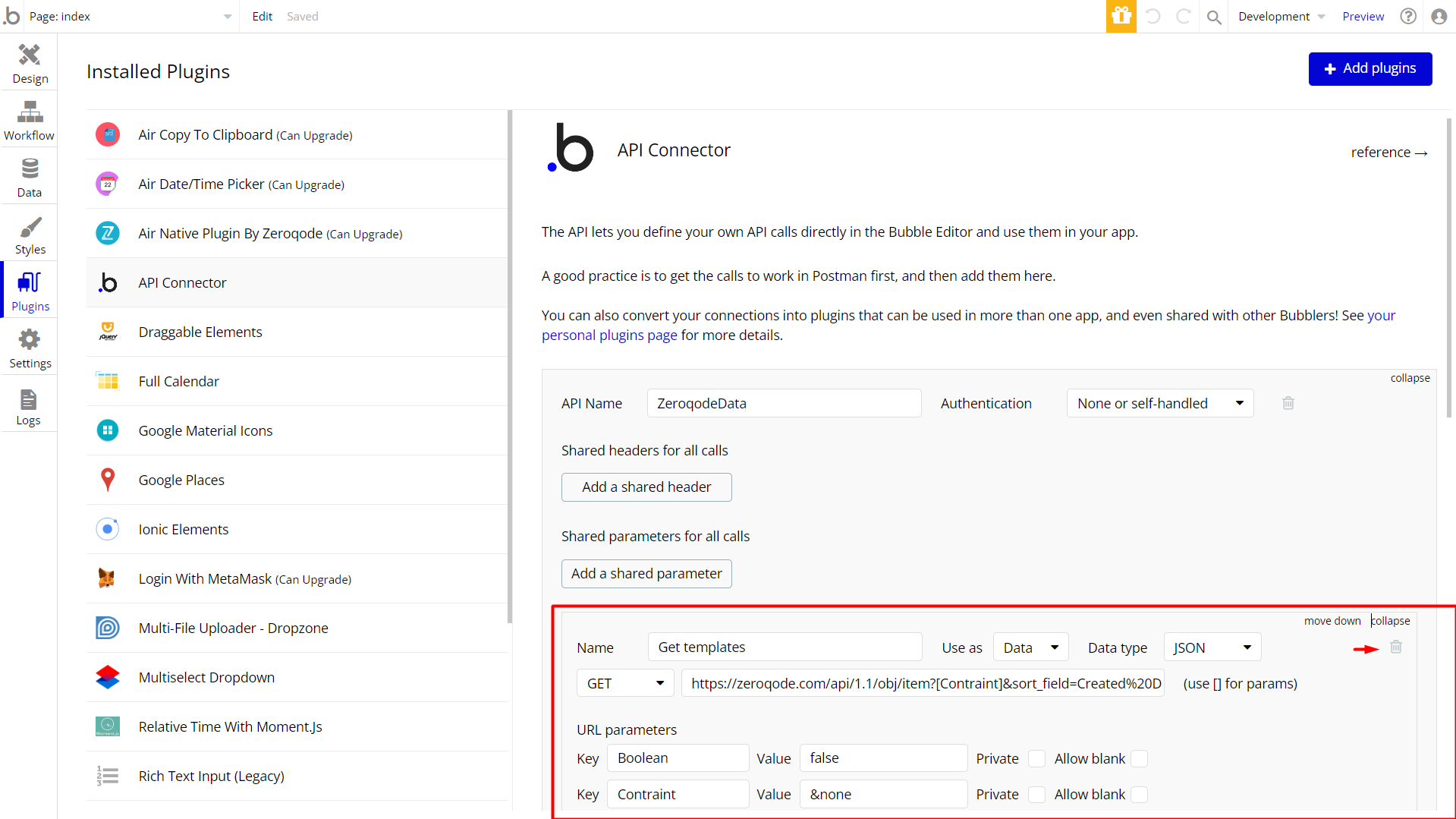Select Full Calendar plugin icon
Image resolution: width=1456 pixels, height=819 pixels.
[x=108, y=381]
